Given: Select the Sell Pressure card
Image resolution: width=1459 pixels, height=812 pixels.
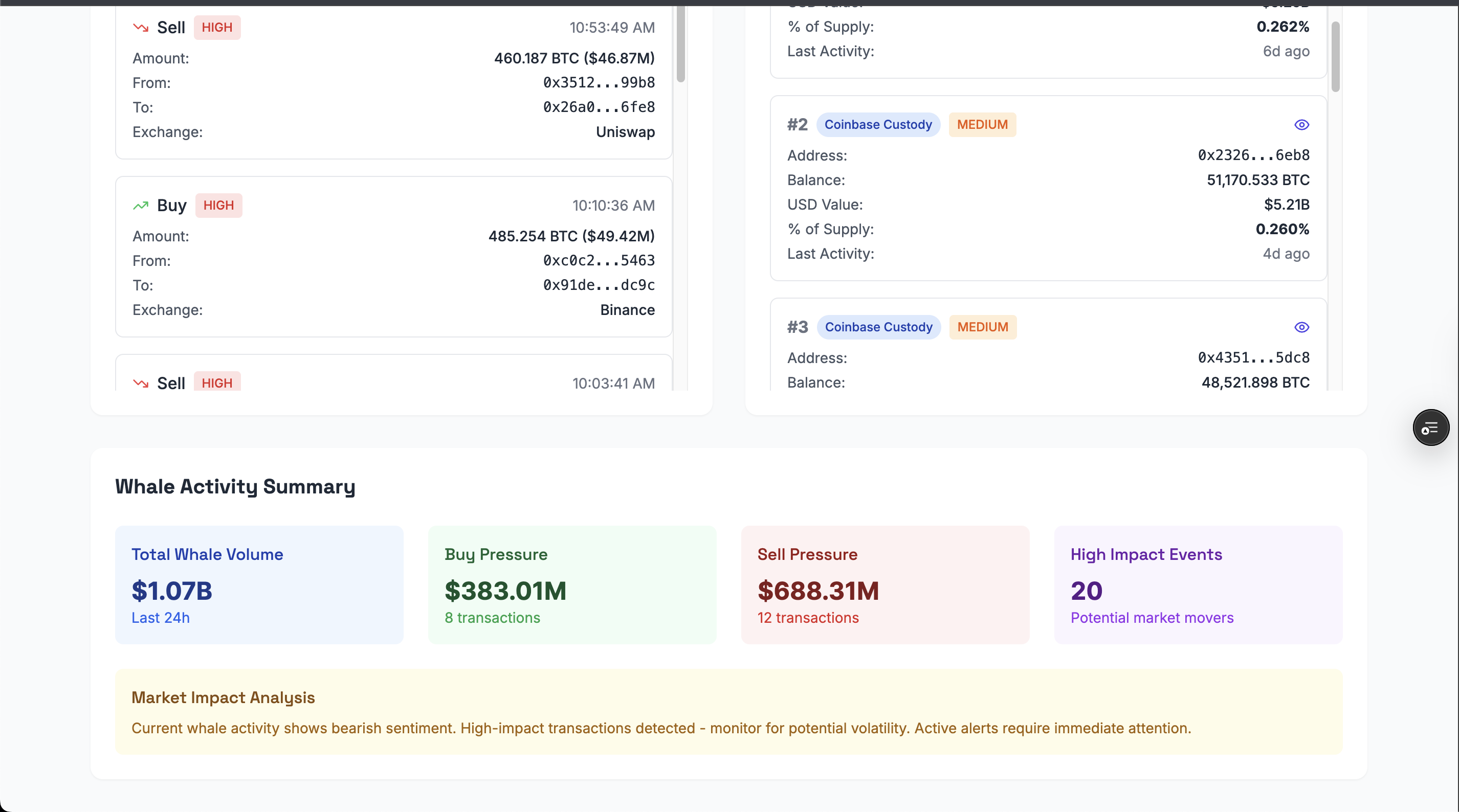Looking at the screenshot, I should click(x=885, y=585).
